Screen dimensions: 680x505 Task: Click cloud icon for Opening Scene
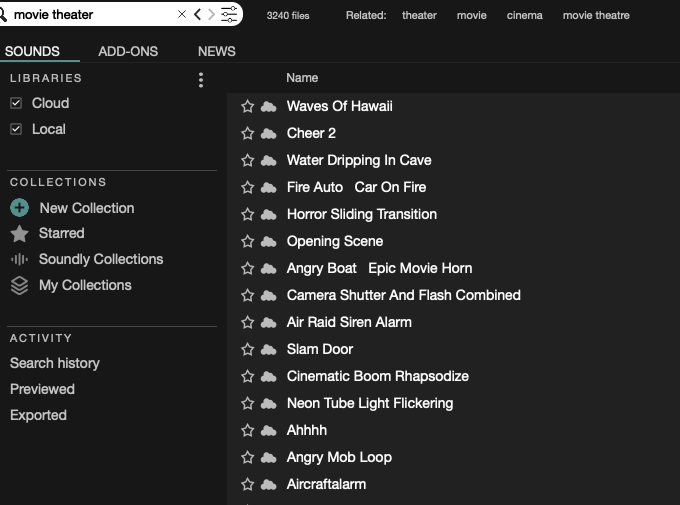click(268, 241)
